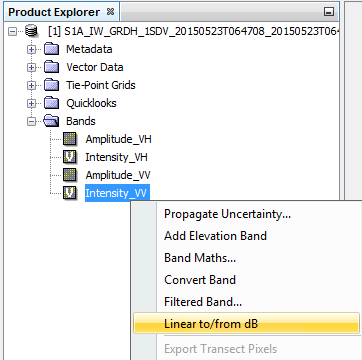The width and height of the screenshot is (362, 360).
Task: Expand the Metadata folder
Action: [31, 50]
